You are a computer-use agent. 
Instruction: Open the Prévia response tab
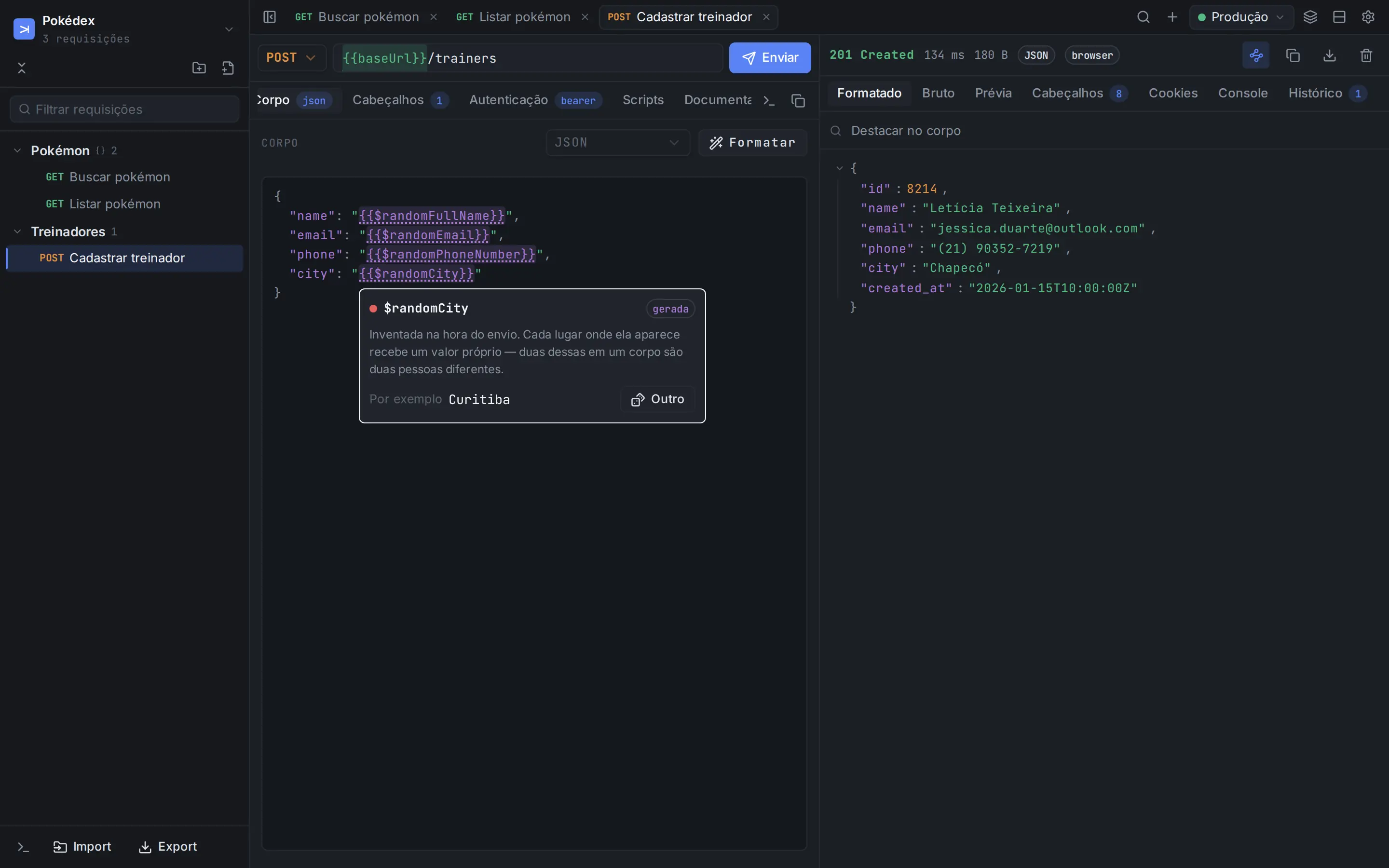coord(993,93)
